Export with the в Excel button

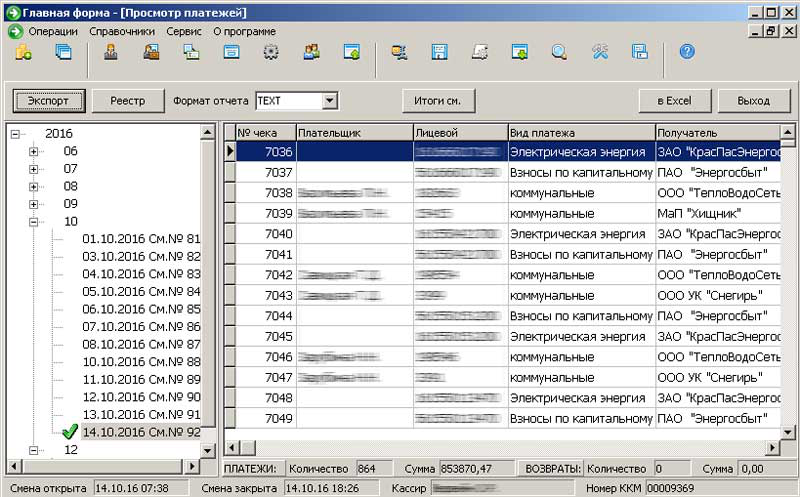674,101
